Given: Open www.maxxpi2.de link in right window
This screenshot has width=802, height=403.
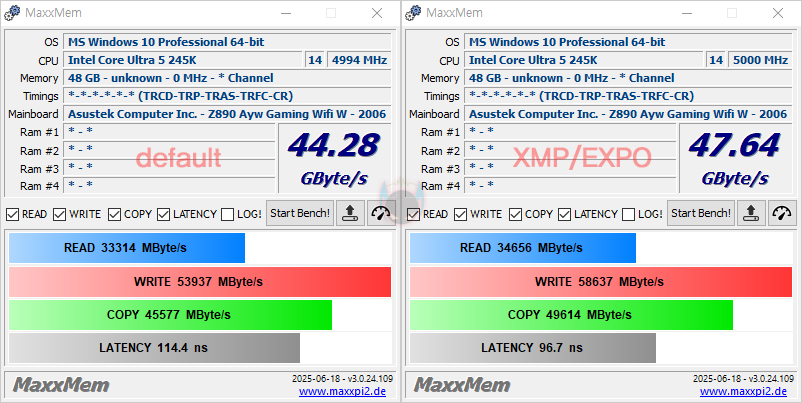Looking at the screenshot, I should click(x=743, y=391).
